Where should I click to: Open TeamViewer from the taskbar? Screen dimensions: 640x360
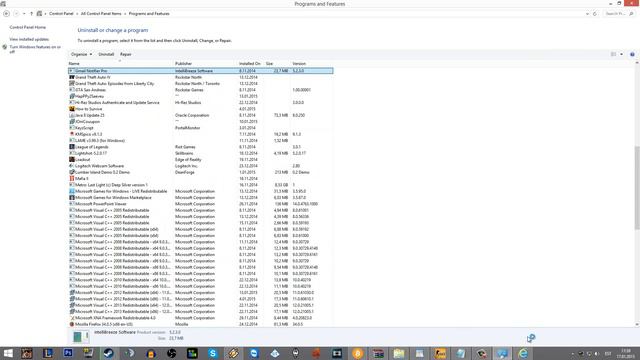pos(254,353)
